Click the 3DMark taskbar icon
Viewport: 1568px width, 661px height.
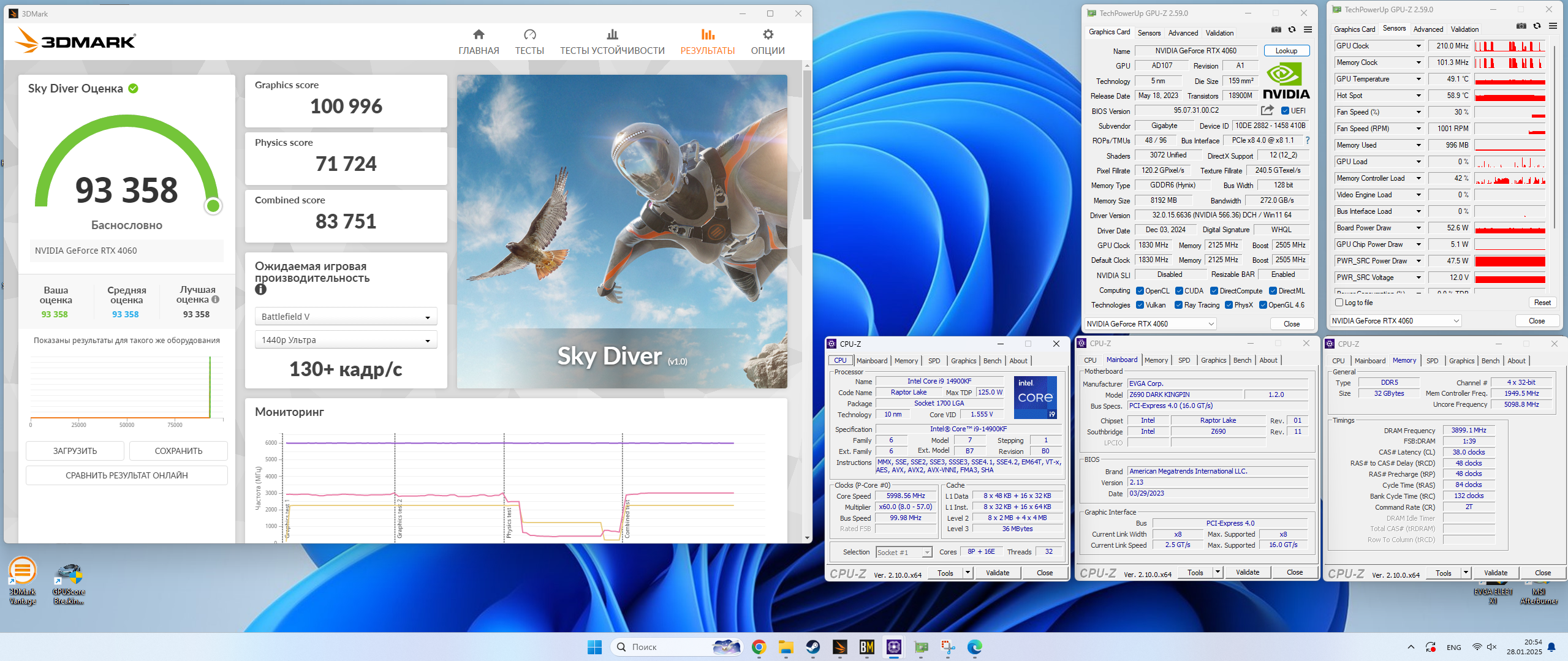(839, 647)
